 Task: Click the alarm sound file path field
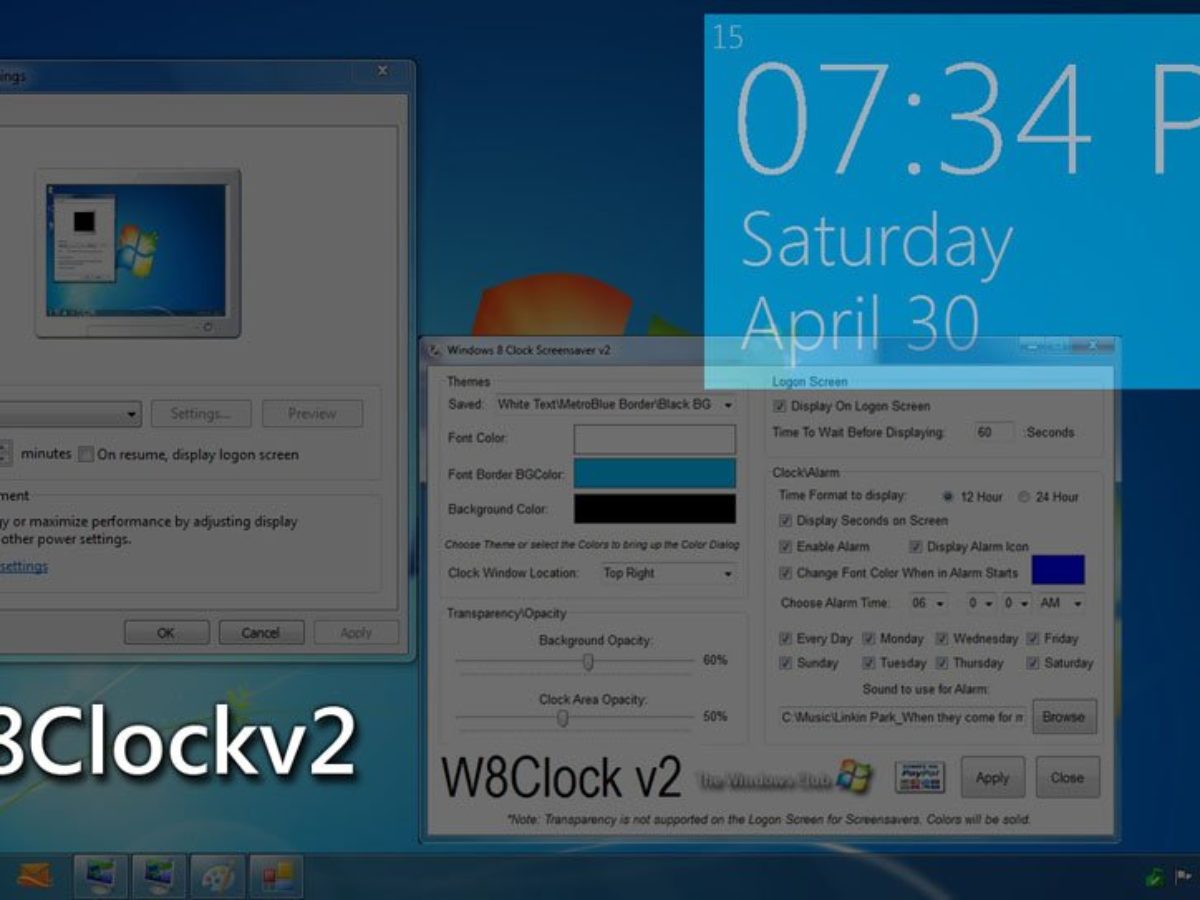pos(903,717)
